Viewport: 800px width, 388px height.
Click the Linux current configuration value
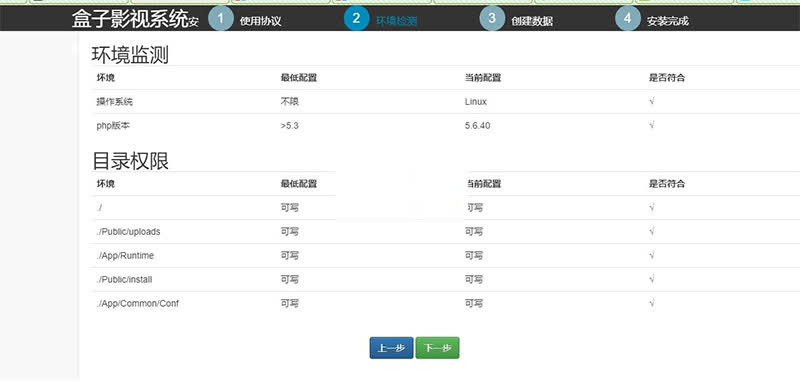[x=476, y=102]
